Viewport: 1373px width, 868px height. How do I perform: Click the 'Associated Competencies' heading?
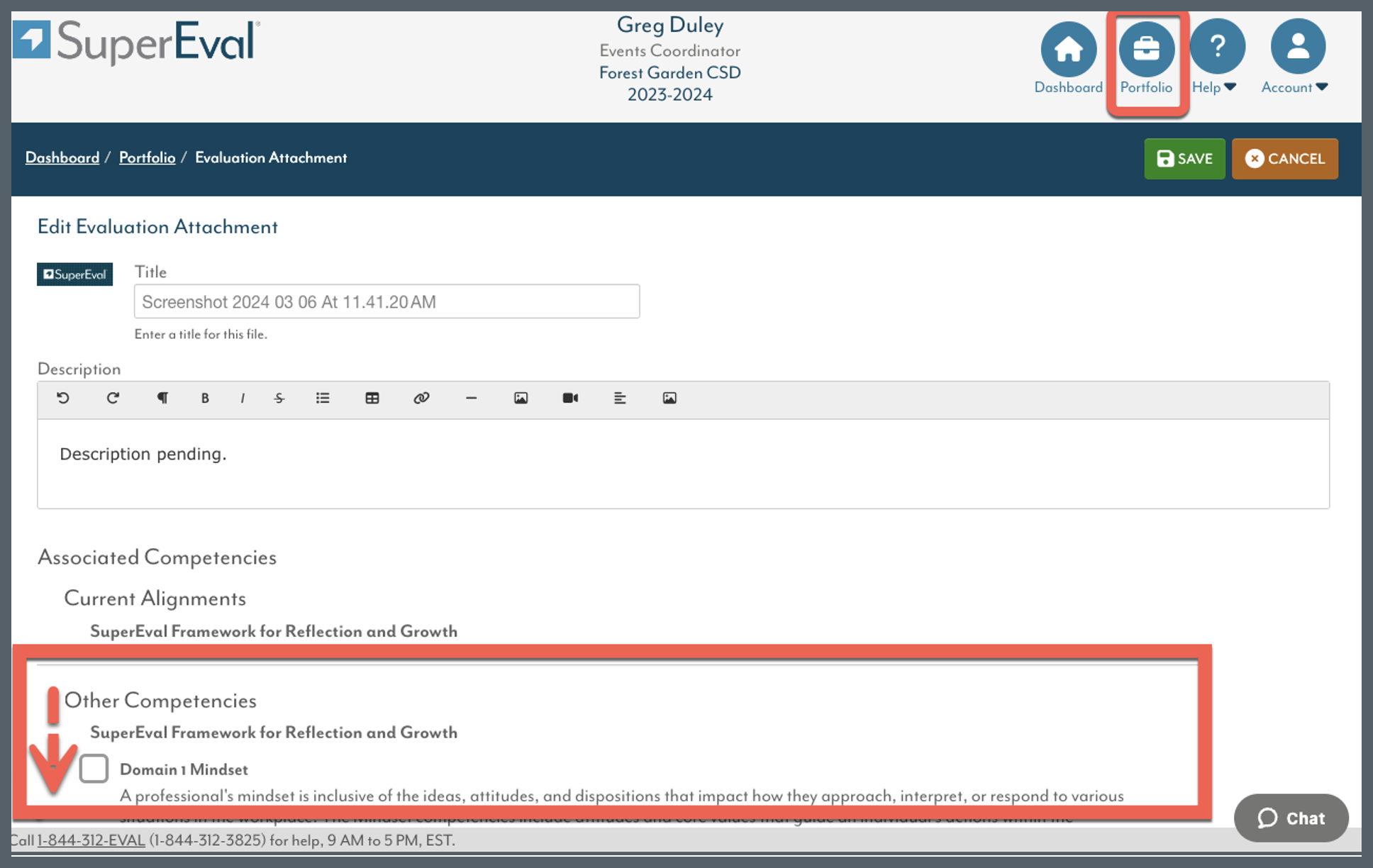pyautogui.click(x=157, y=557)
